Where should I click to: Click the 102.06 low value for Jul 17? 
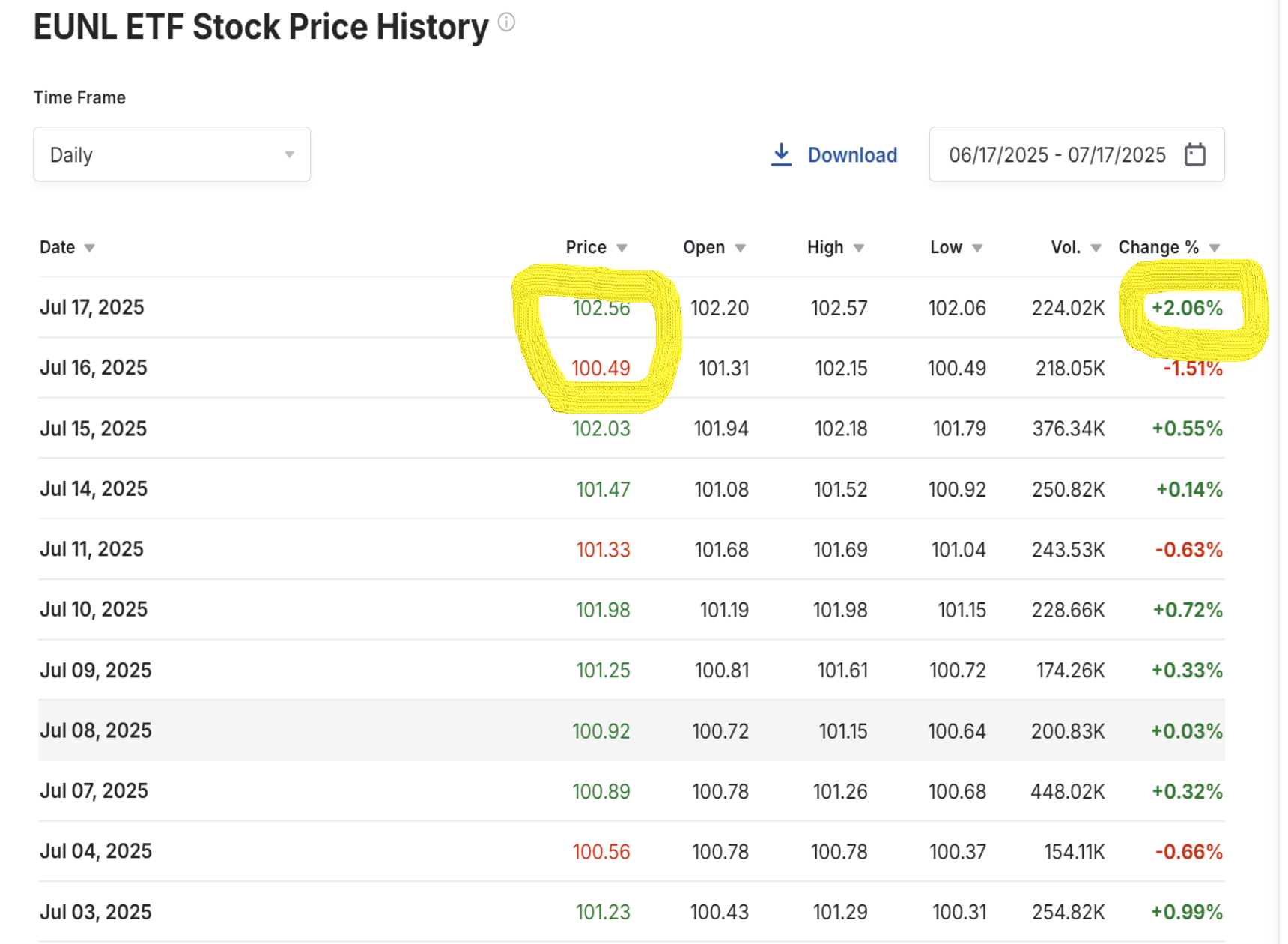click(x=957, y=308)
